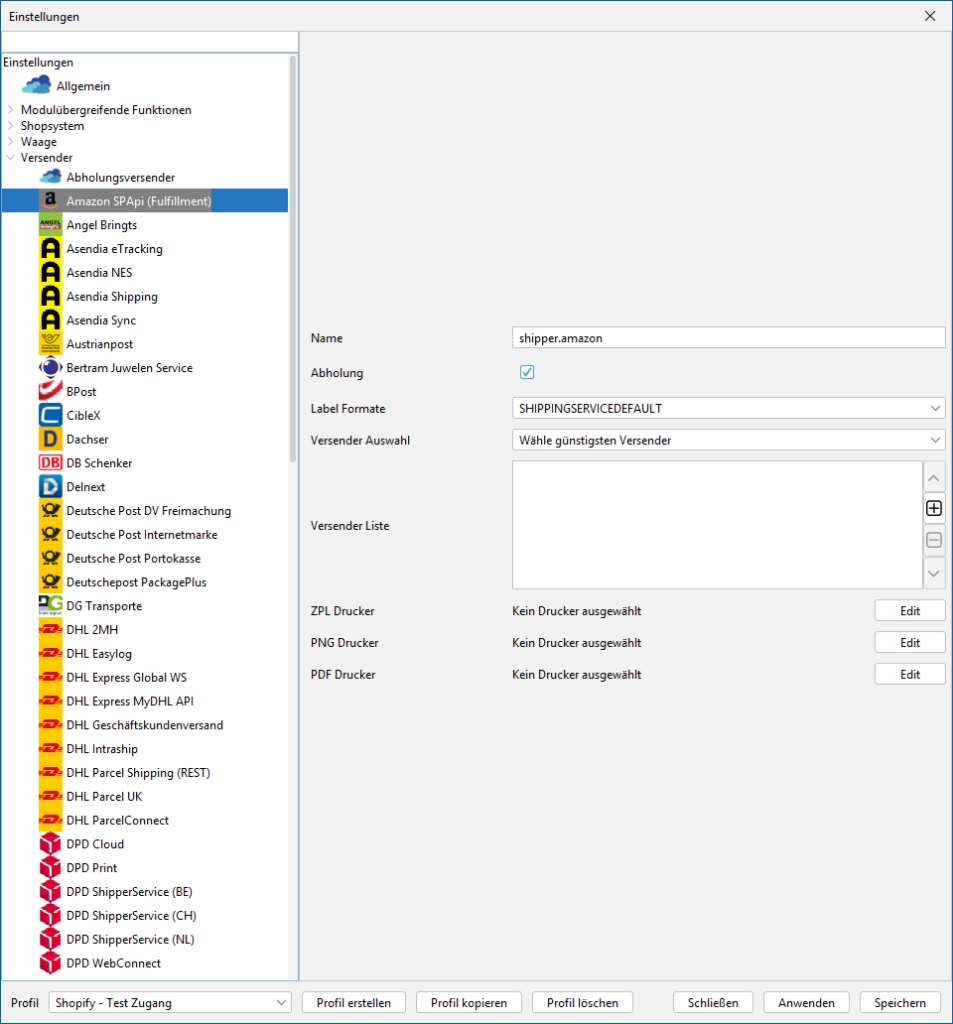Click Edit for ZPL Drucker

click(909, 611)
